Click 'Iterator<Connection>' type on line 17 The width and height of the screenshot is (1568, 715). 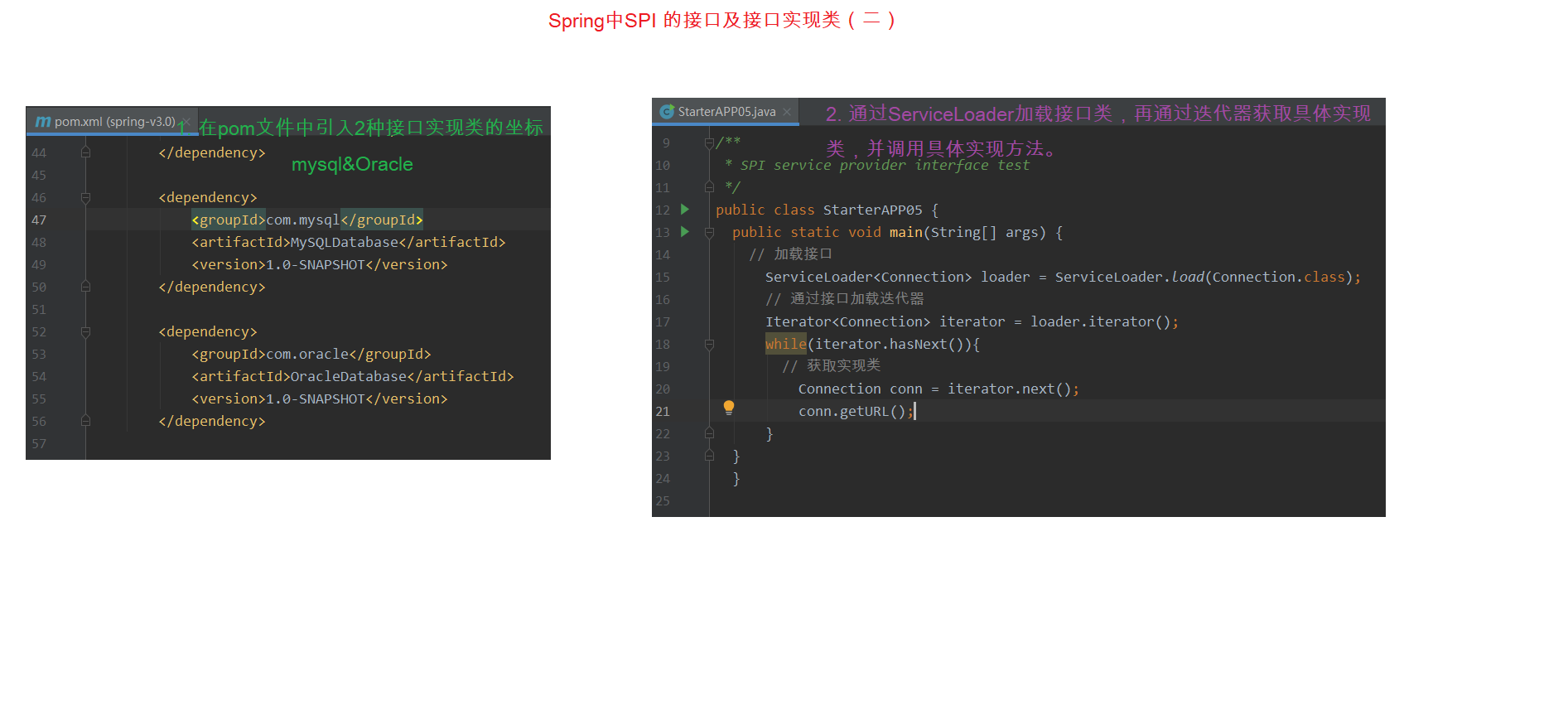click(x=847, y=321)
